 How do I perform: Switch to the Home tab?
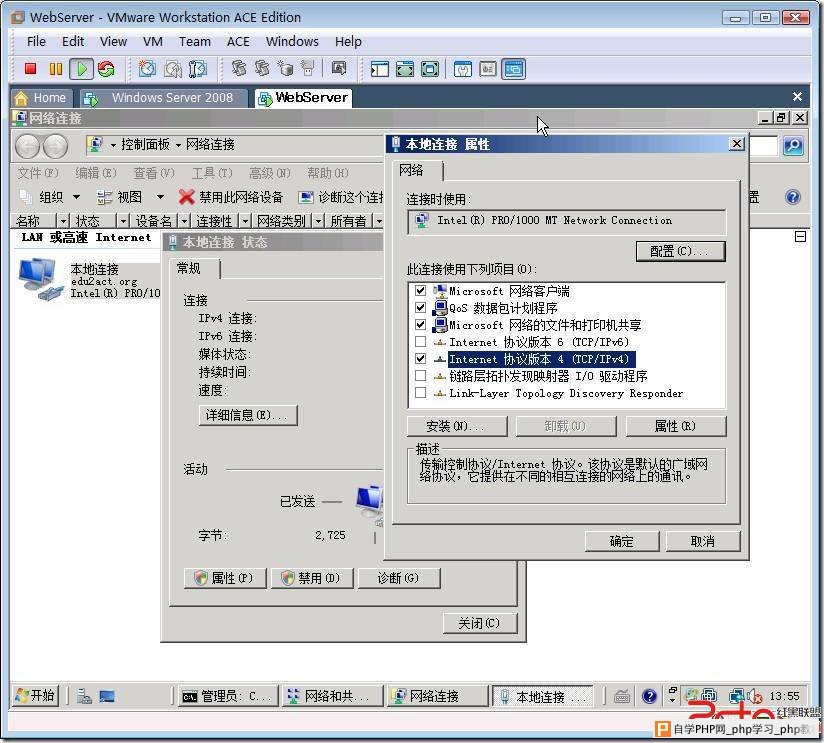coord(42,98)
